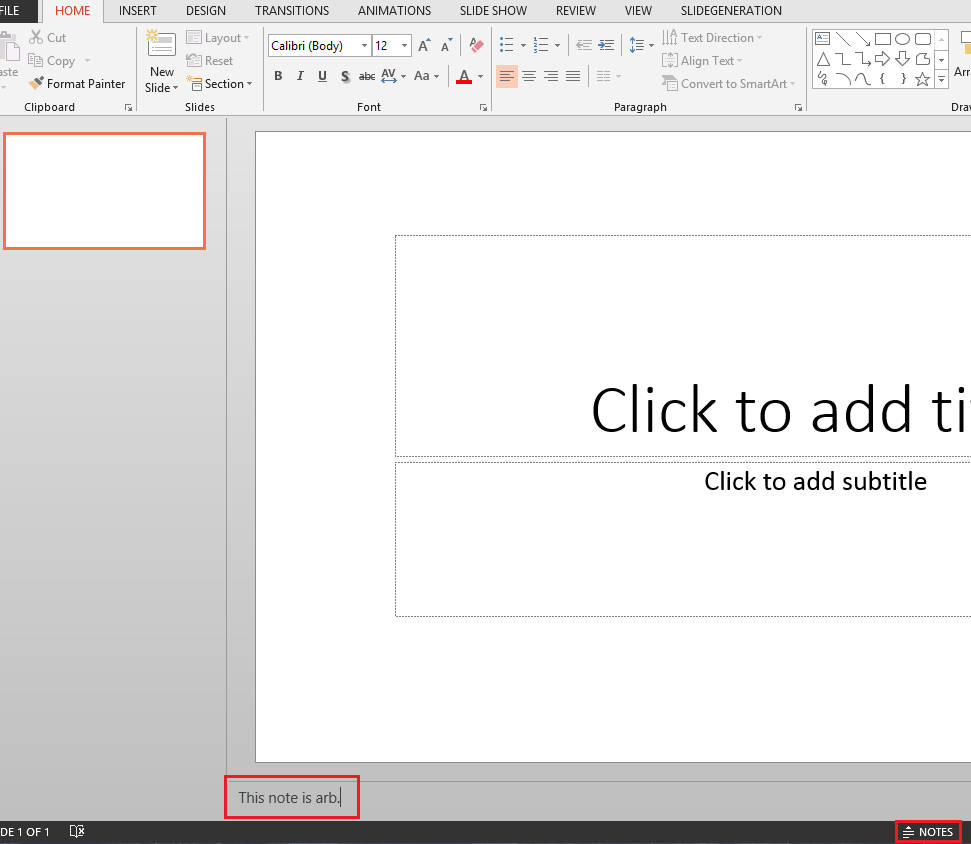Screen dimensions: 971x844
Task: Apply the red font color swatch
Action: tap(464, 76)
